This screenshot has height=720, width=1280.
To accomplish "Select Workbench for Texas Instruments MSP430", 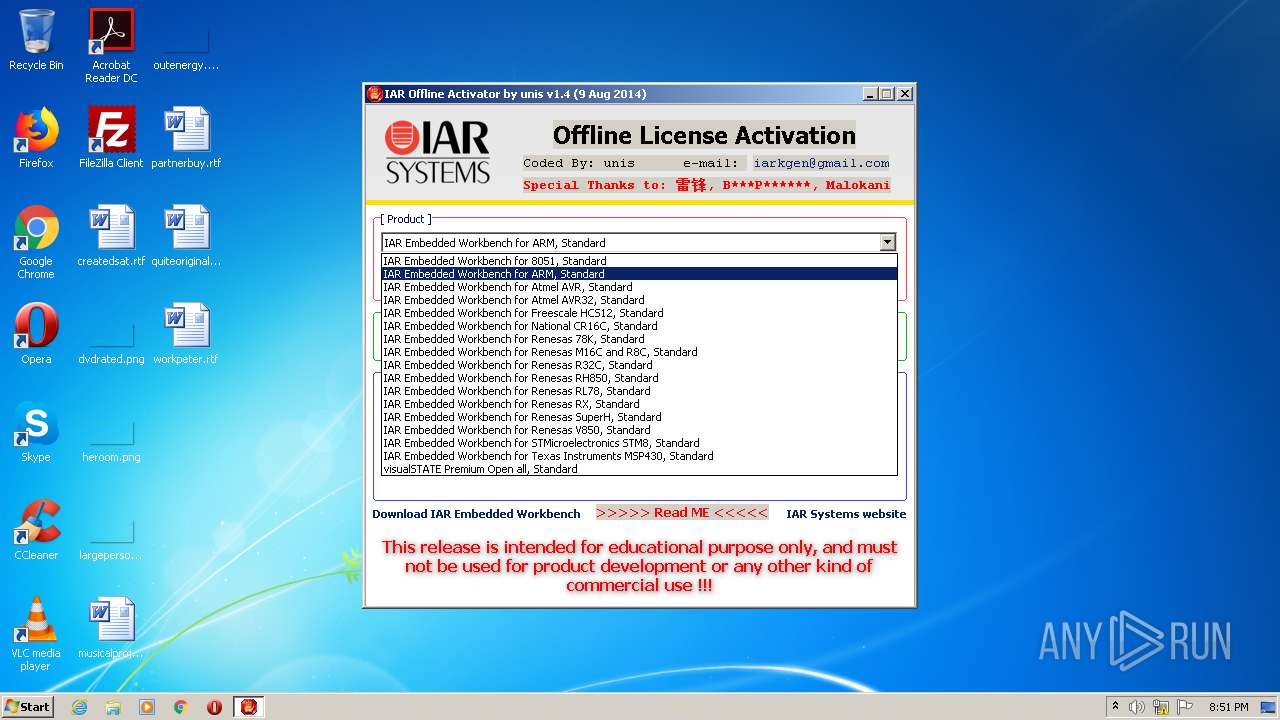I will tap(639, 456).
